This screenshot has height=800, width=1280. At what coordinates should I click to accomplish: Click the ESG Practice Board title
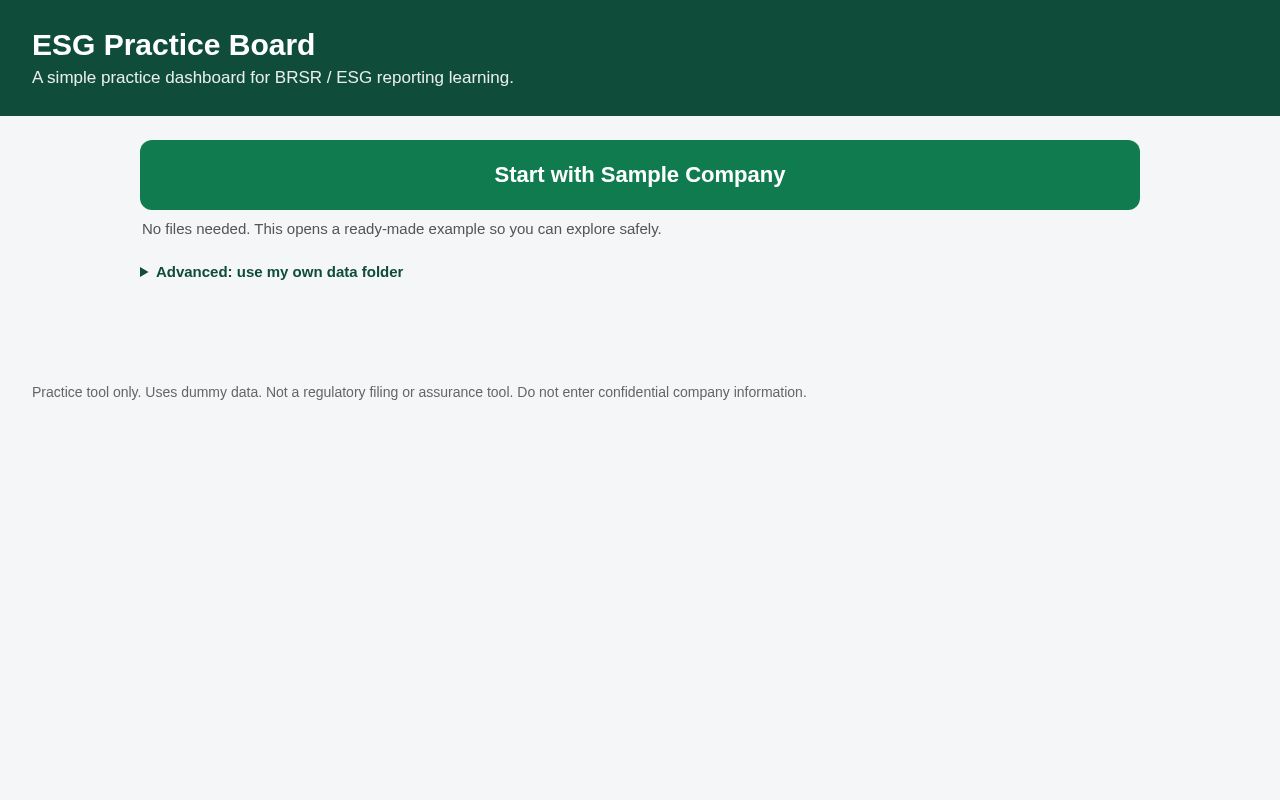(173, 45)
